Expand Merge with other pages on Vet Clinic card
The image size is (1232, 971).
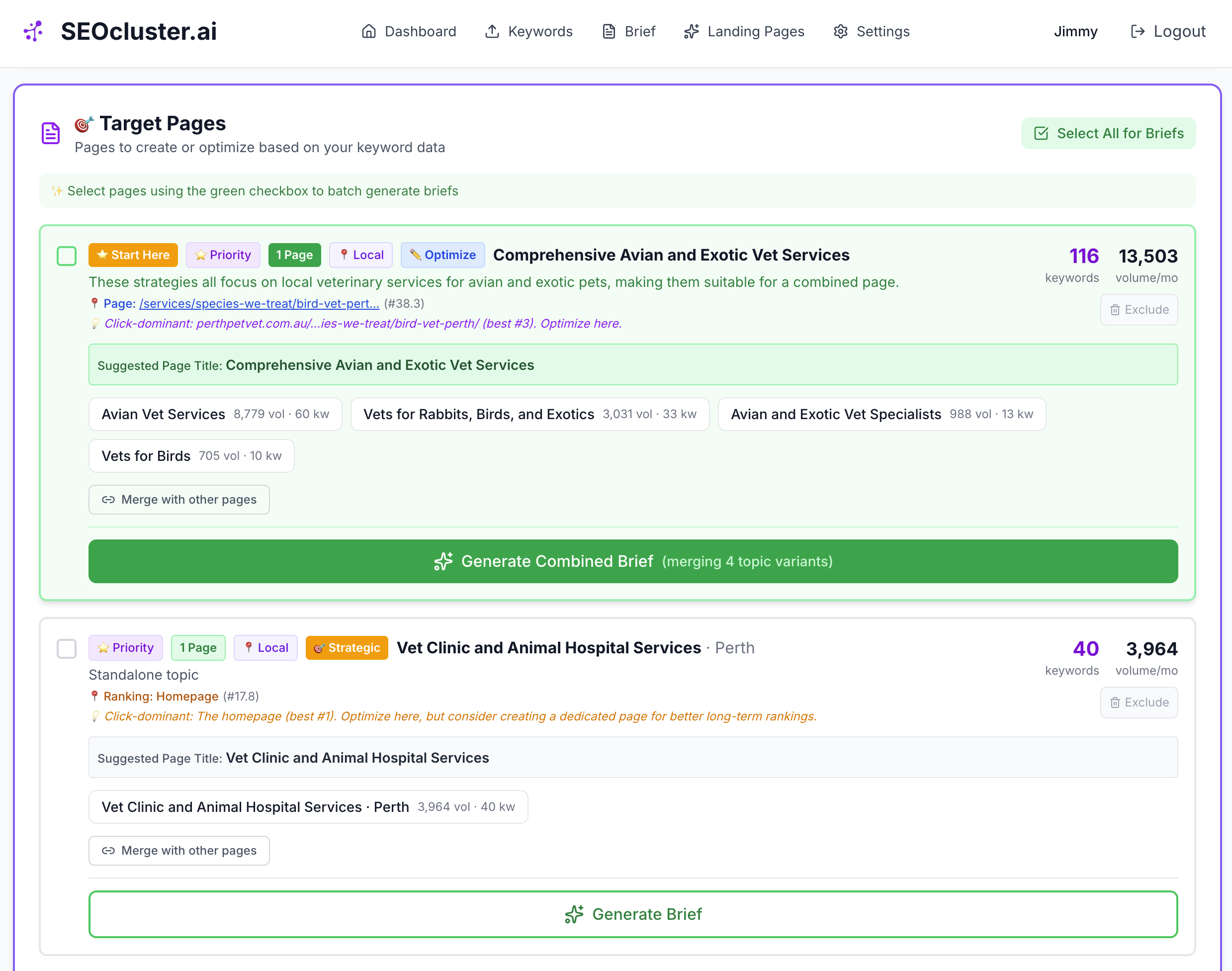179,851
